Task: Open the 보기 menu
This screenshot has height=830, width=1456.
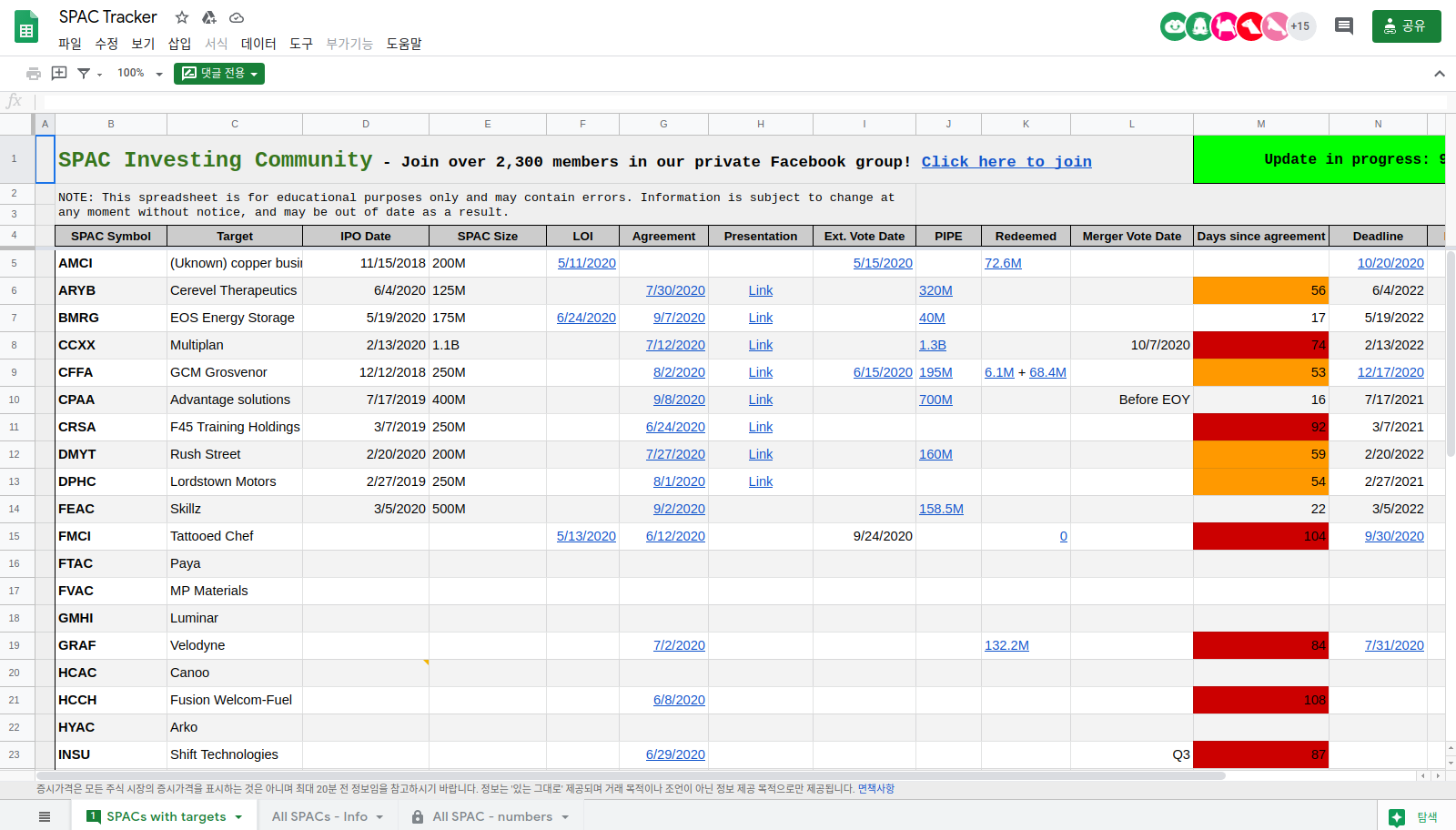Action: click(143, 44)
